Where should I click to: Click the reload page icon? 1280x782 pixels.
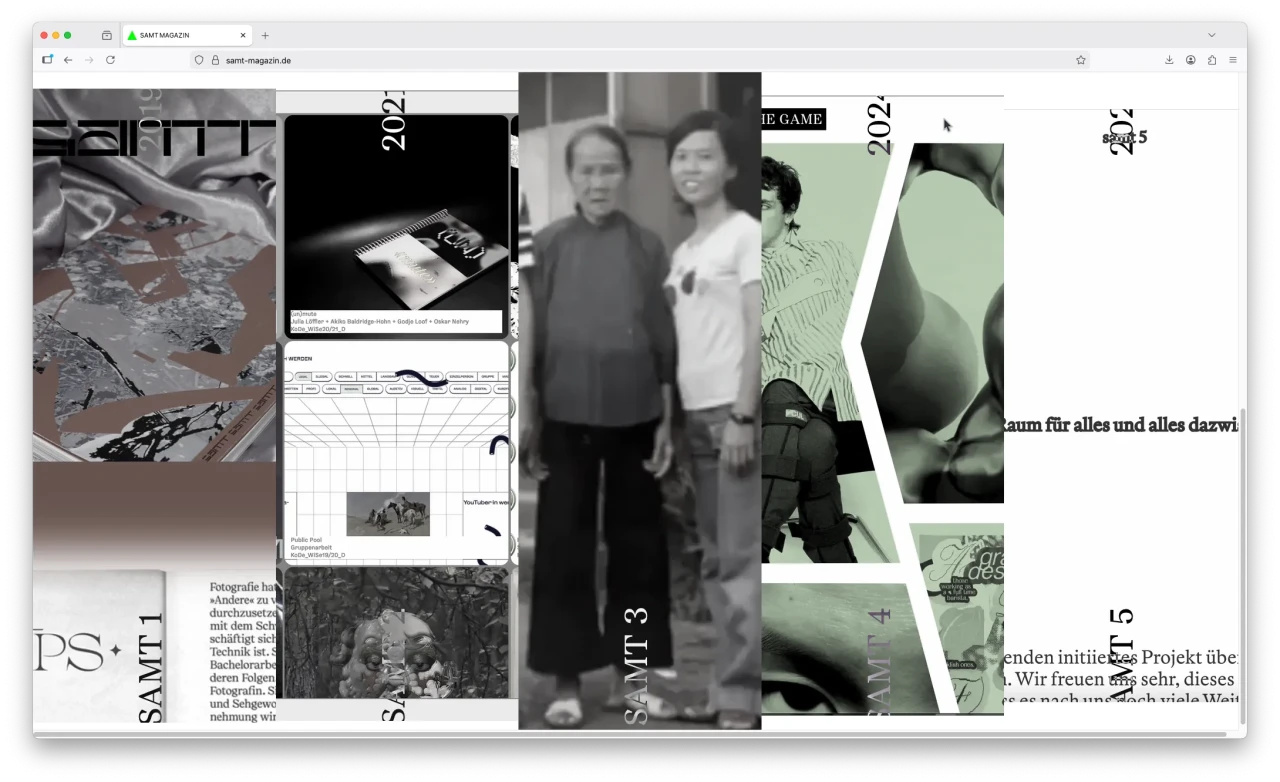(x=110, y=60)
